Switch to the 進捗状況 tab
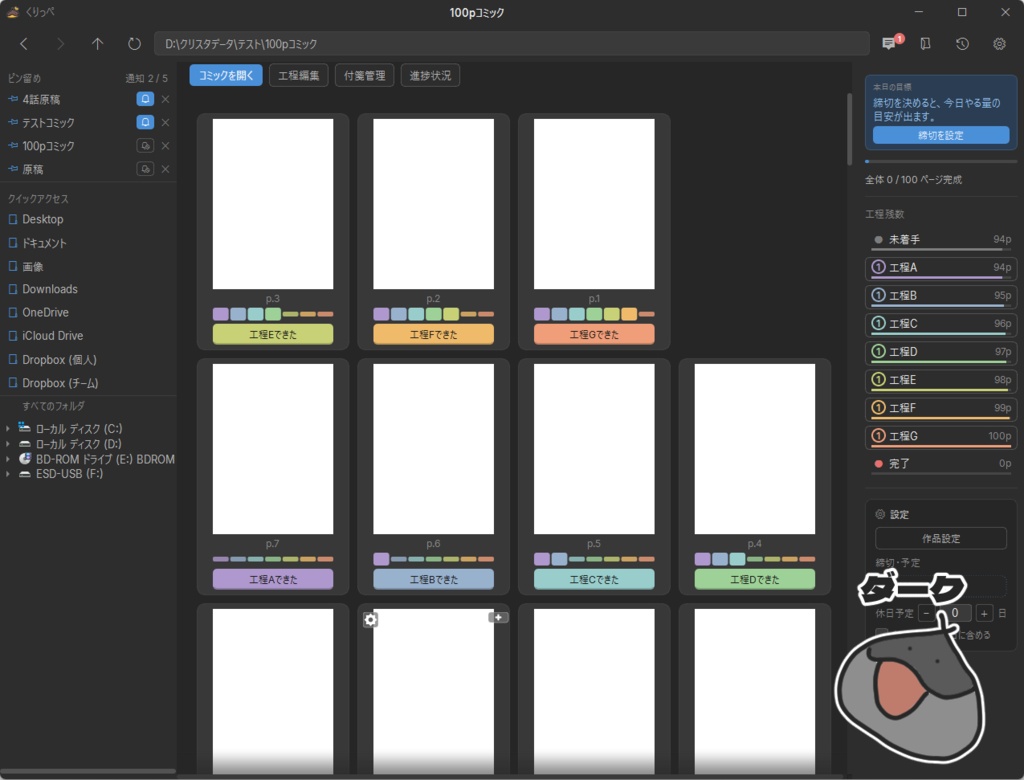This screenshot has width=1024, height=780. pos(430,75)
